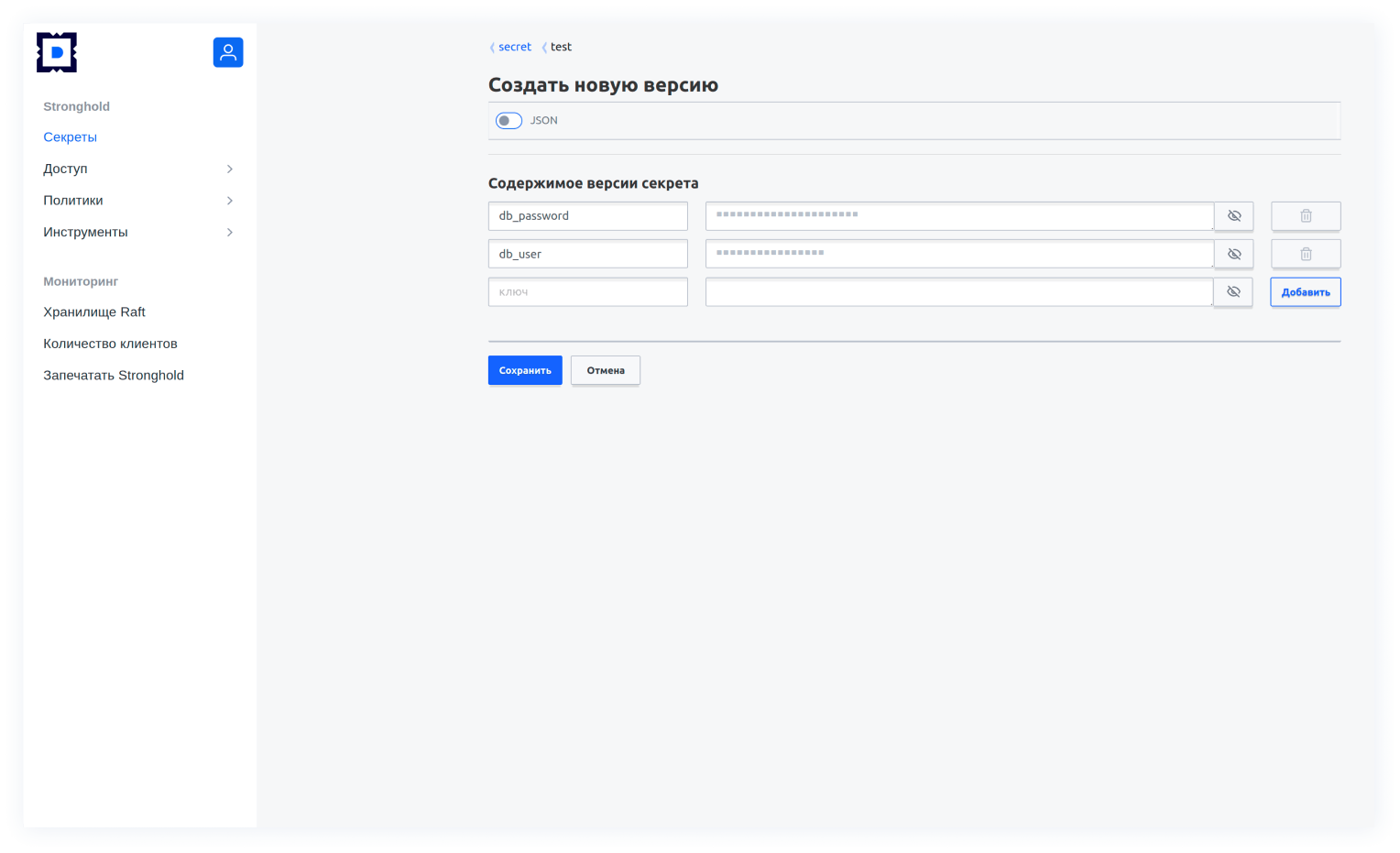Focus the empty ключ input field
Screen dimensions: 1400x853
click(x=587, y=292)
